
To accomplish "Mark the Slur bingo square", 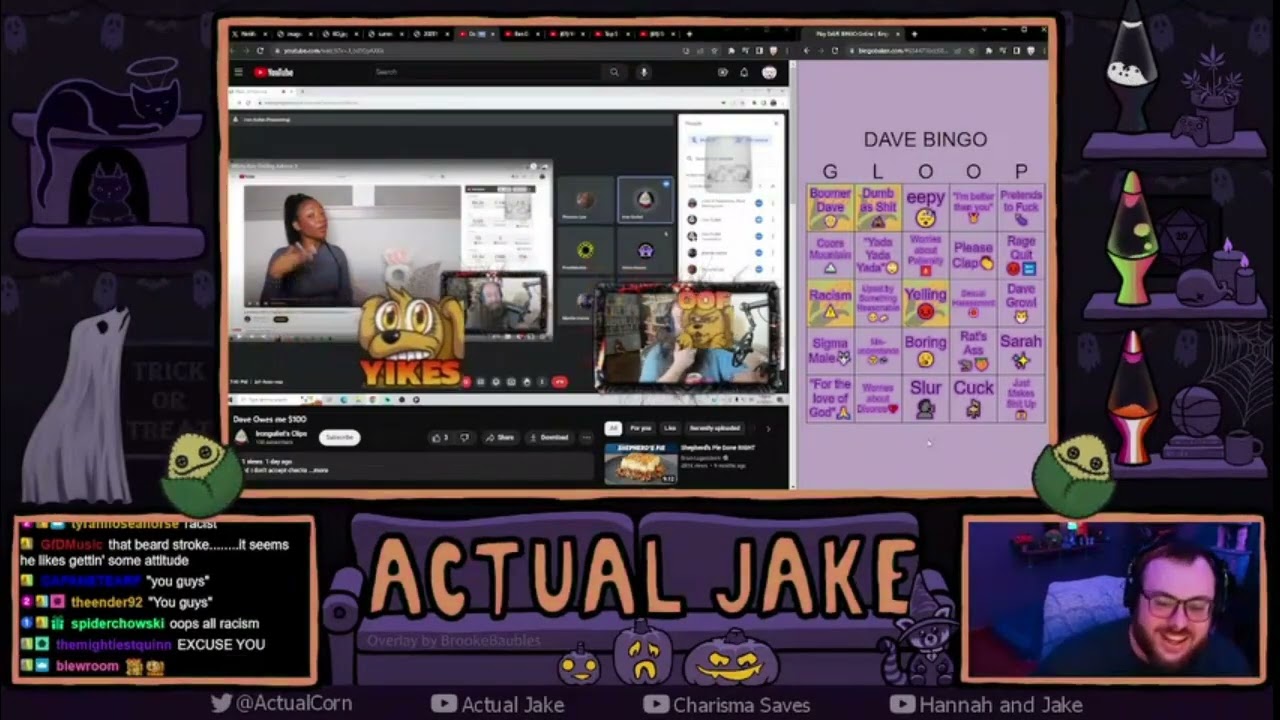I will [x=926, y=398].
